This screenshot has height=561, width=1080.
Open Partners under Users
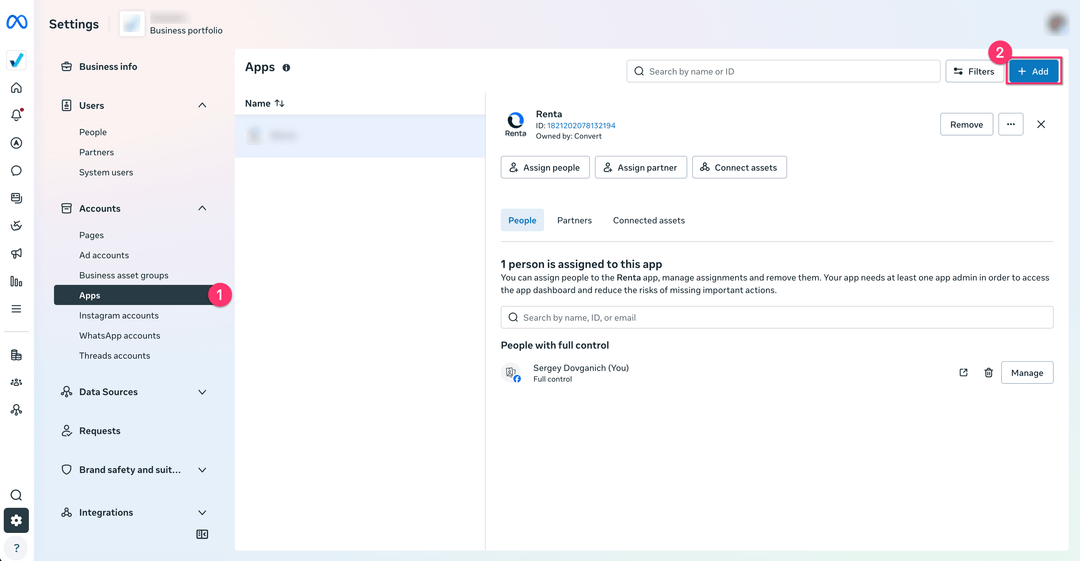coord(96,152)
